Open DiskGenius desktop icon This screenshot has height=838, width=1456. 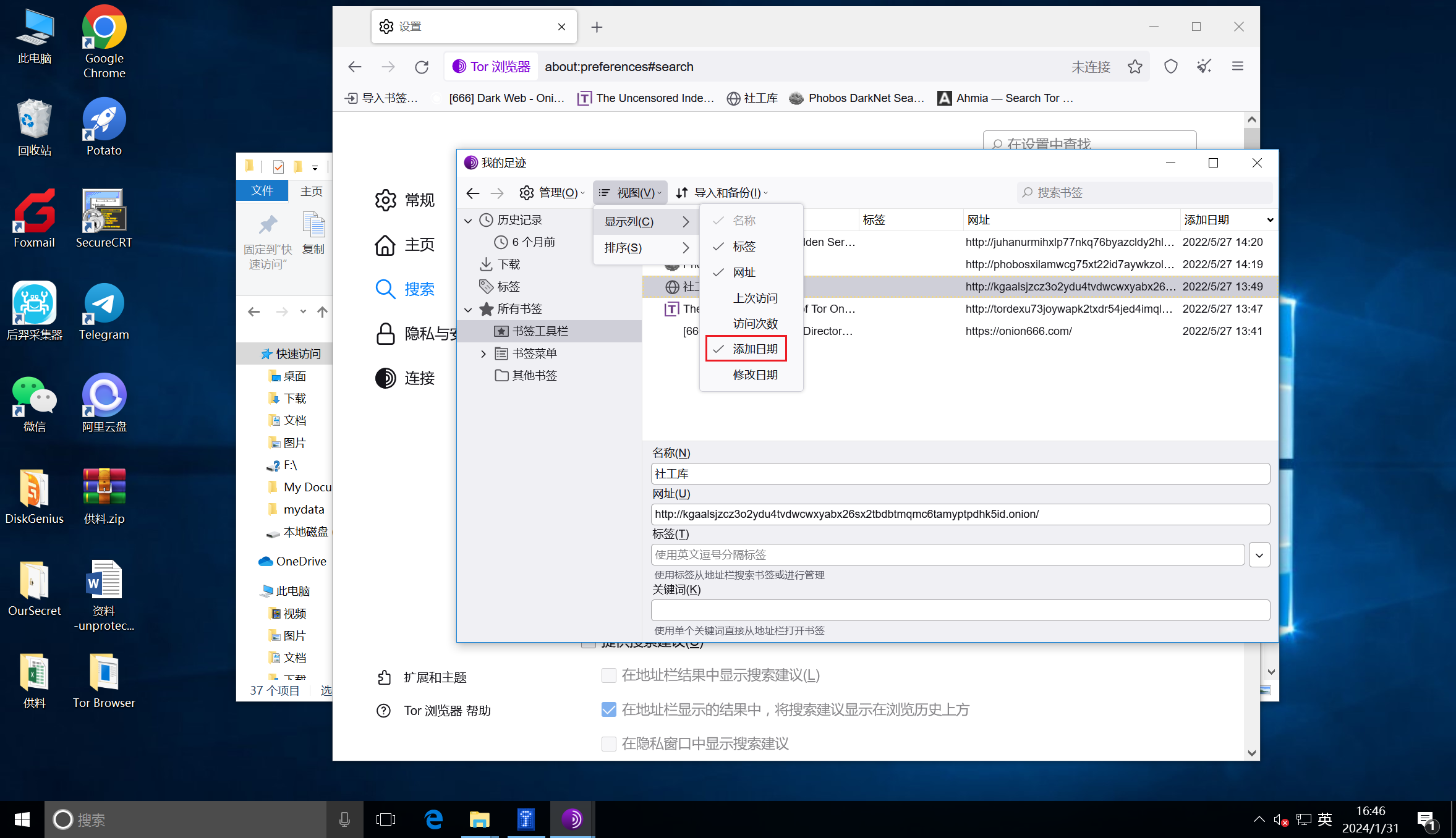click(35, 496)
